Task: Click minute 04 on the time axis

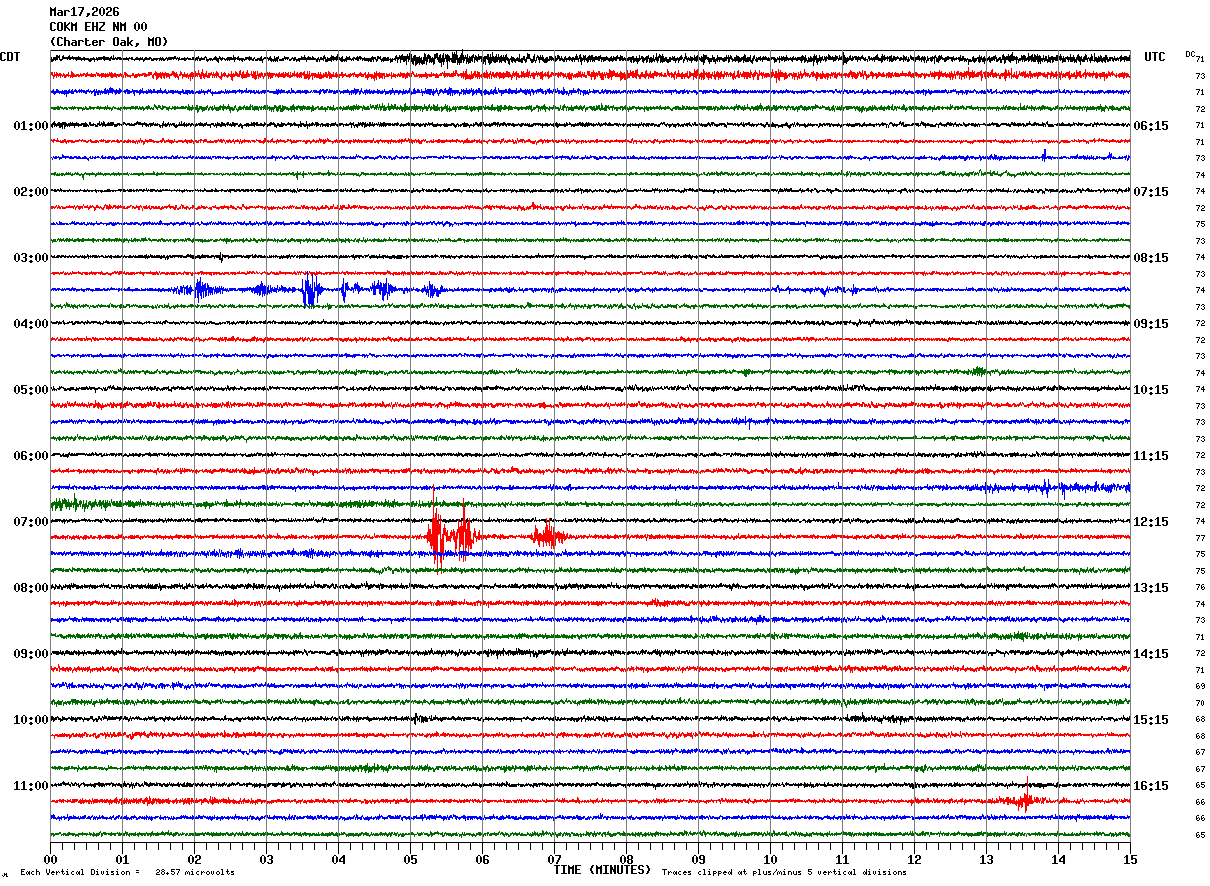Action: pos(338,859)
